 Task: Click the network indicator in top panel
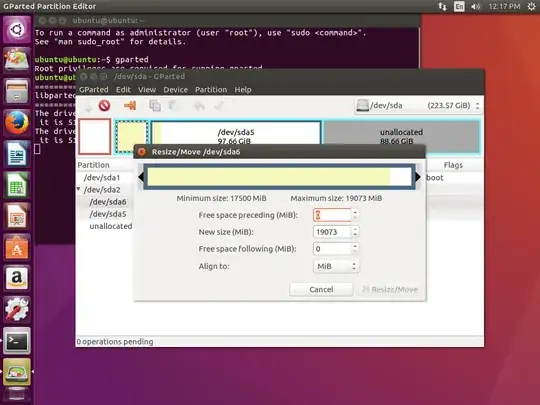click(x=442, y=6)
